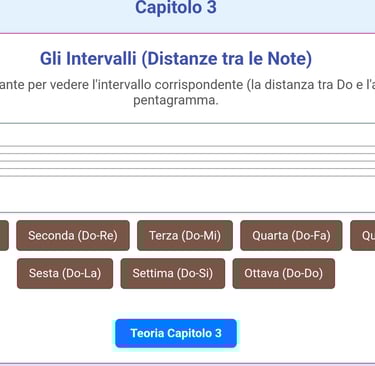The height and width of the screenshot is (366, 375).
Task: Click the empty space above the staff lines
Action: pyautogui.click(x=187, y=135)
